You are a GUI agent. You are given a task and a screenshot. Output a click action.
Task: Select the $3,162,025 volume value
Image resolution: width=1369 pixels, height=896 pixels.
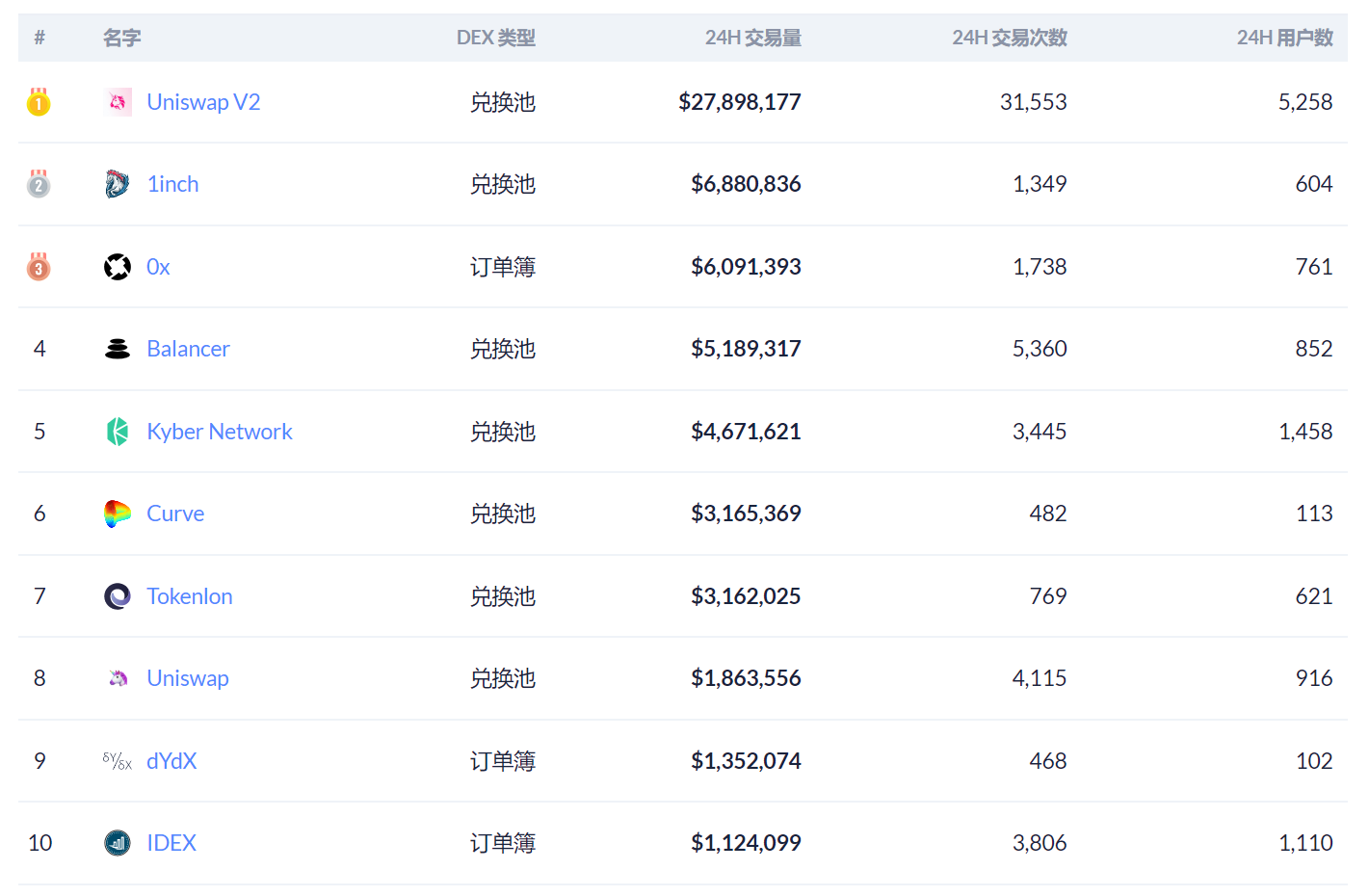(x=746, y=596)
